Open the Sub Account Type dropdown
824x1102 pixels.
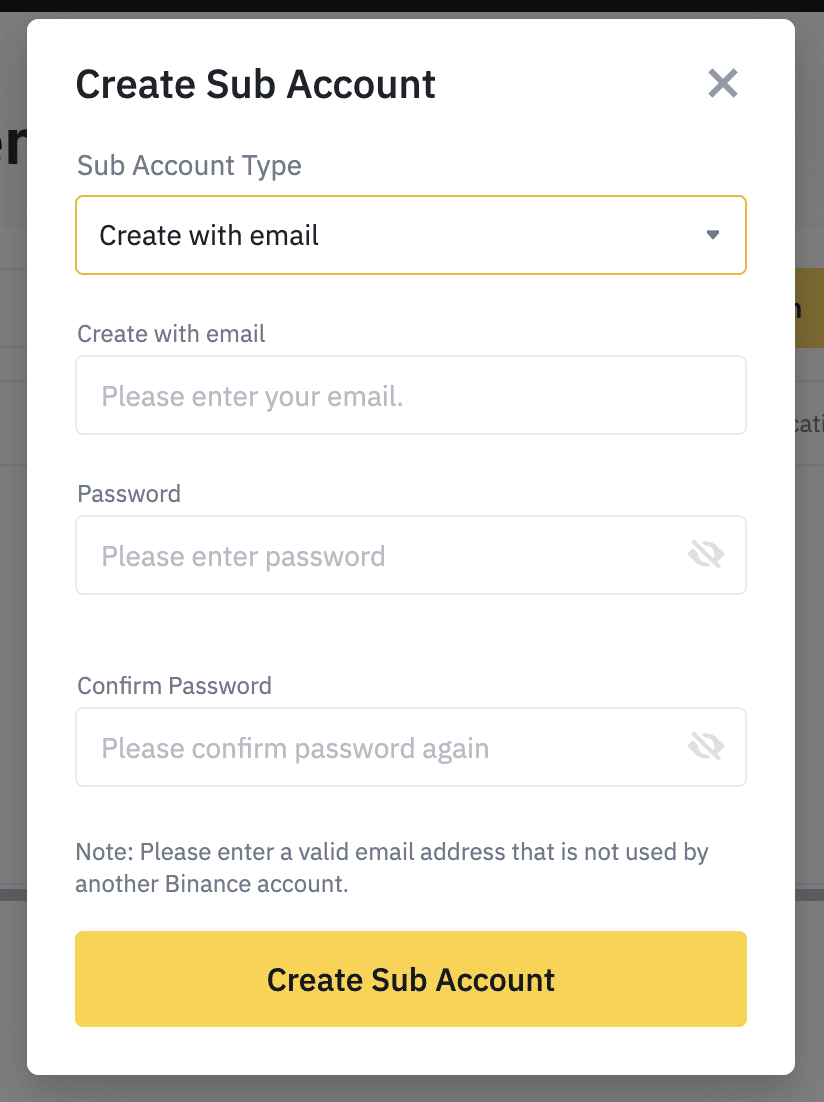(x=411, y=235)
